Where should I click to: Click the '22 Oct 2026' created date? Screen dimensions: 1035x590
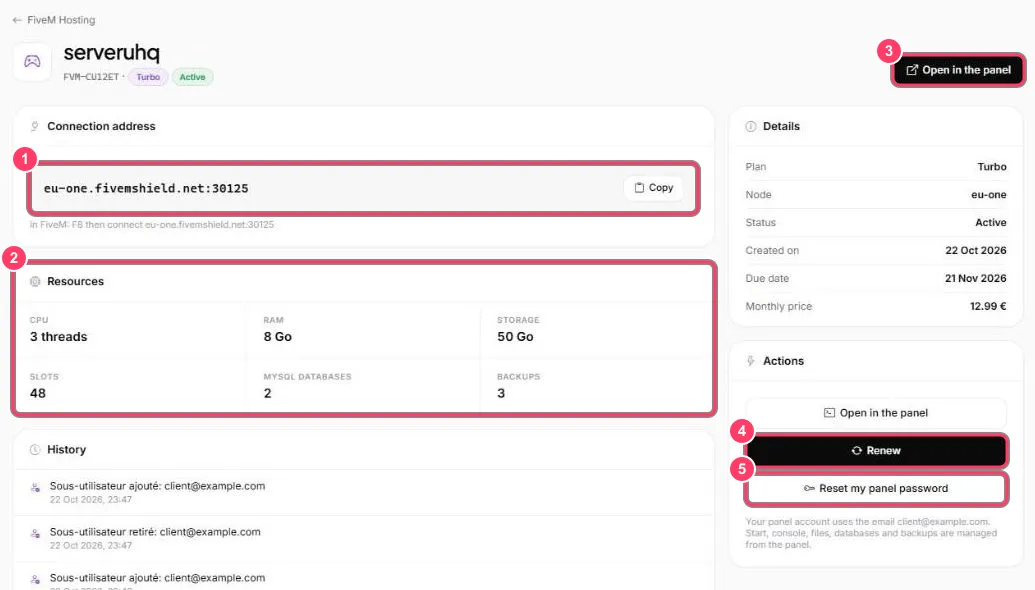[976, 251]
